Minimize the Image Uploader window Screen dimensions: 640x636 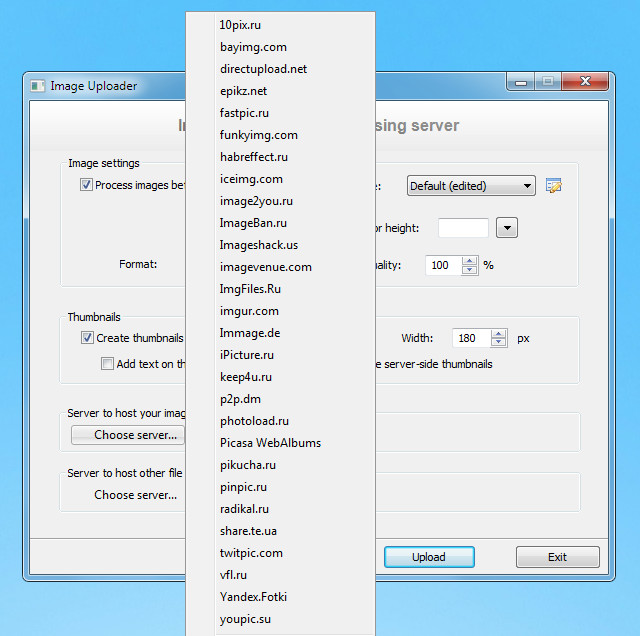520,82
